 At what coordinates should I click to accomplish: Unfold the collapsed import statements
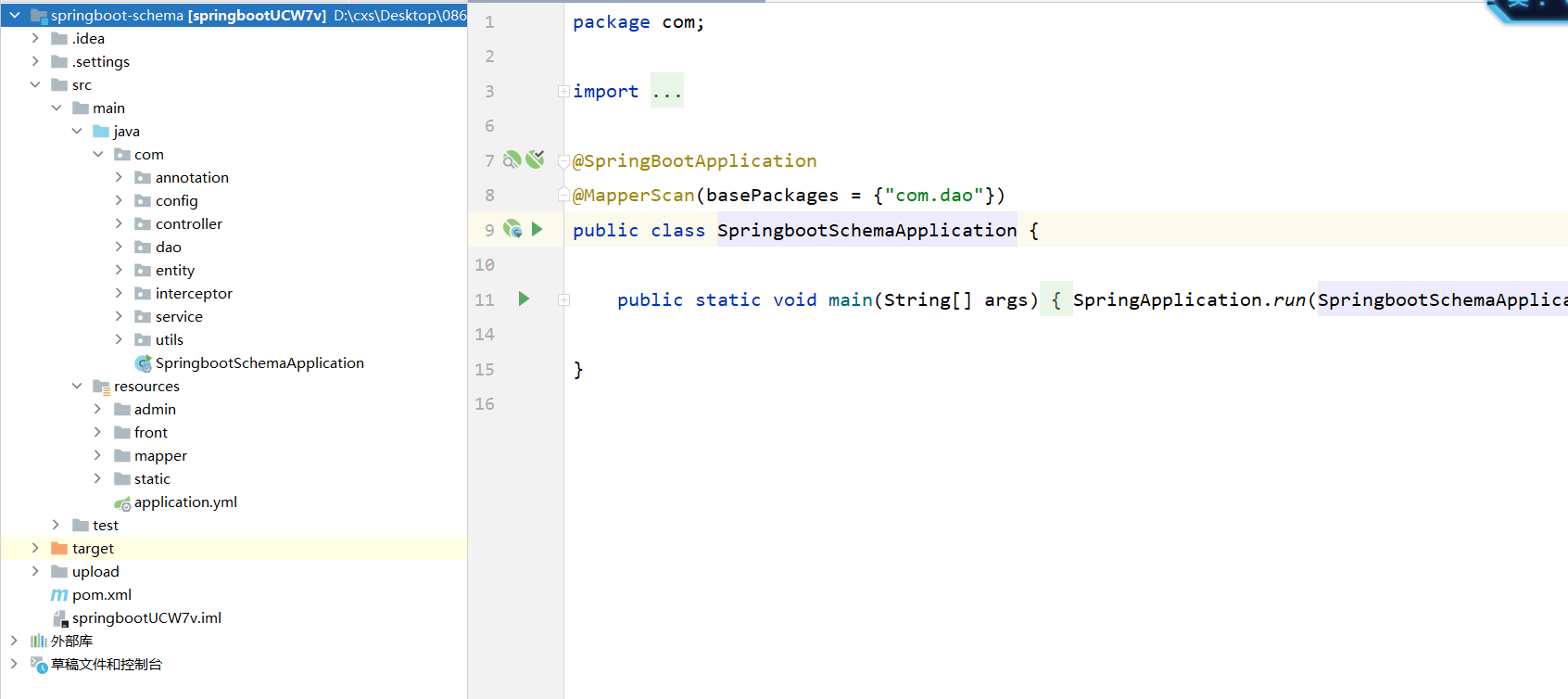coord(563,91)
